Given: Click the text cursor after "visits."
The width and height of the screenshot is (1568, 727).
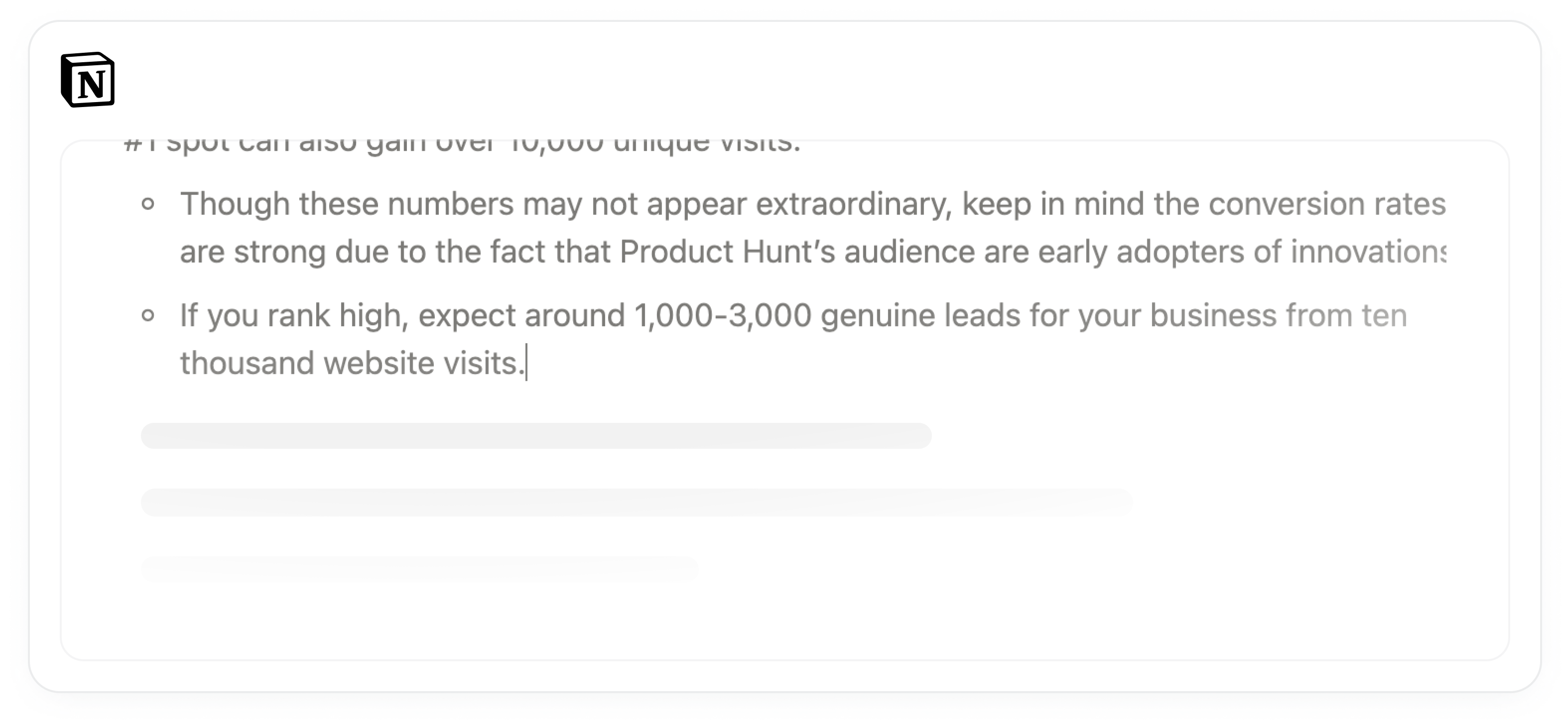Looking at the screenshot, I should click(x=526, y=363).
